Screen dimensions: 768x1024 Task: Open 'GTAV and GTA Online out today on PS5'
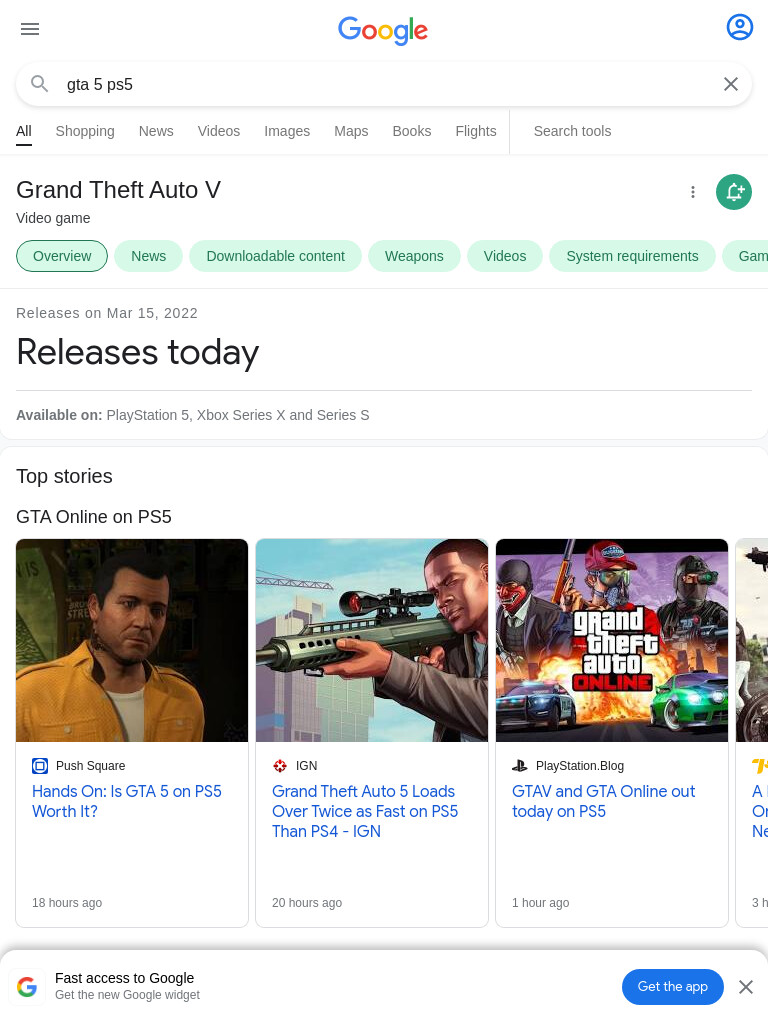pyautogui.click(x=603, y=801)
